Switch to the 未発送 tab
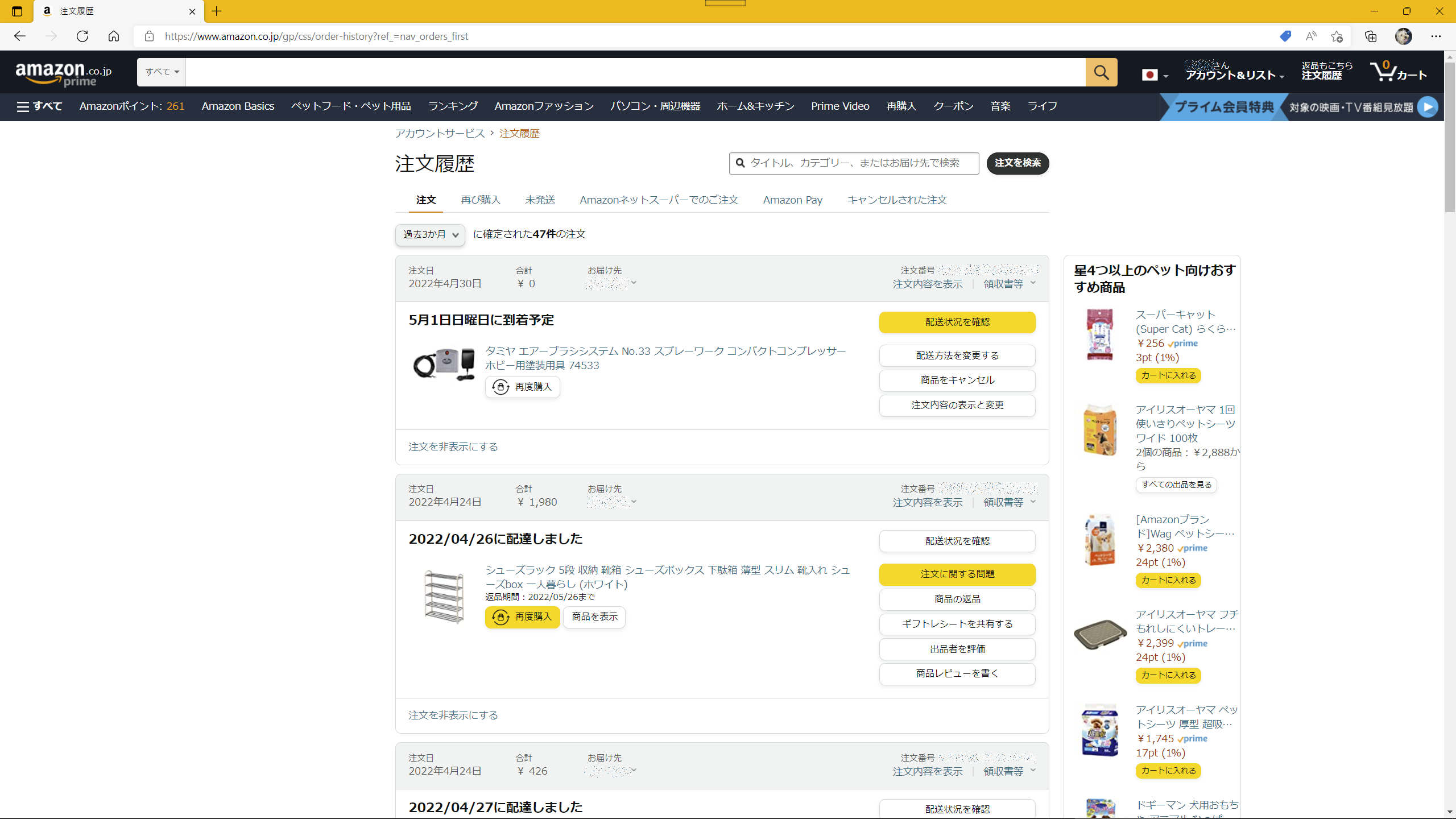Screen dimensions: 1456x819 pyautogui.click(x=540, y=200)
